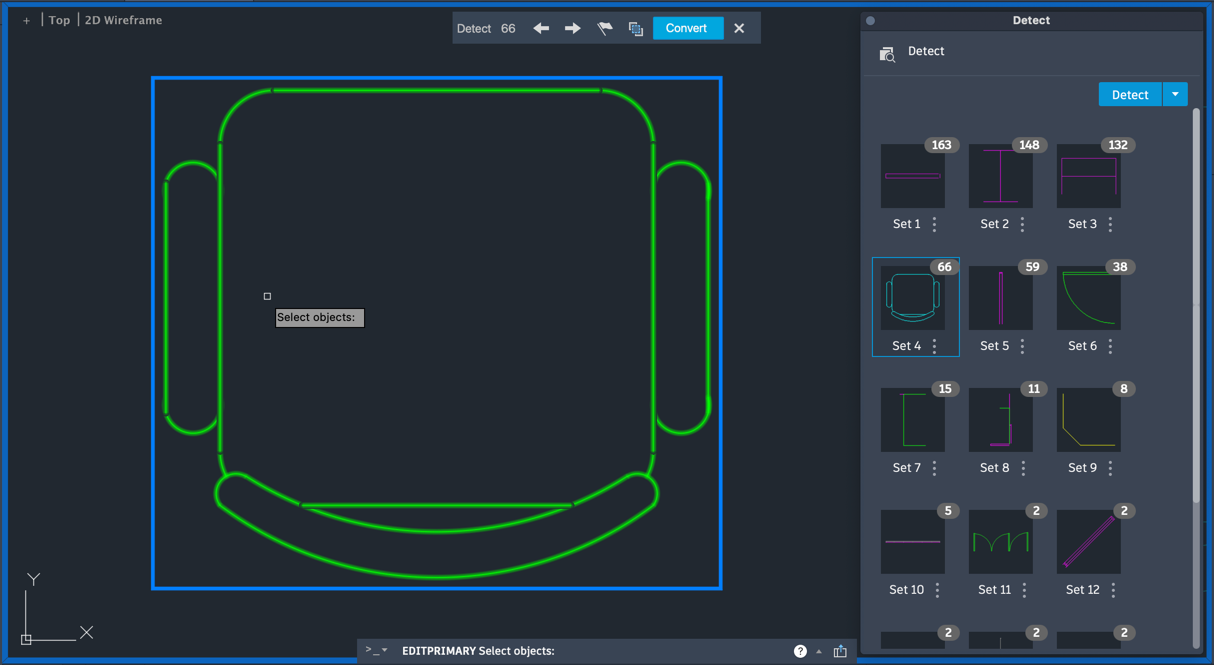Screen dimensions: 1214x665
Task: Click the 132 count badge on Set 3
Action: tap(1117, 145)
